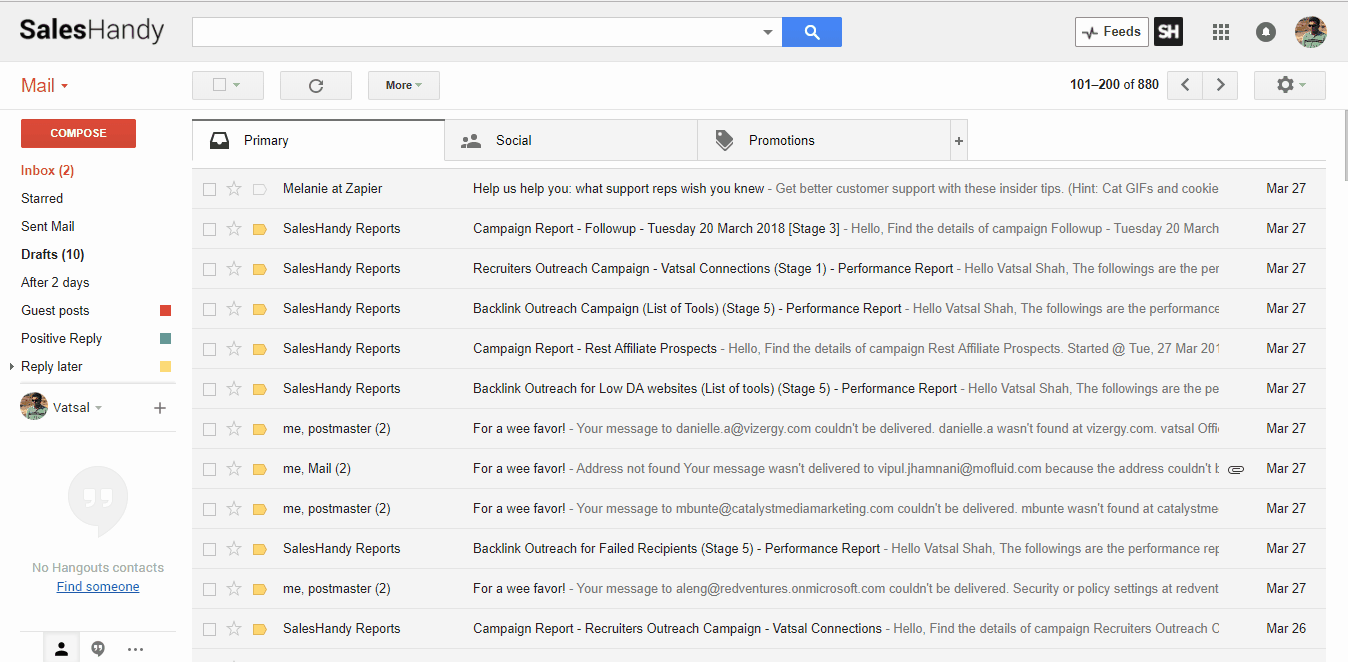This screenshot has width=1348, height=662.
Task: Click the blue search magnifier button
Action: [x=811, y=32]
